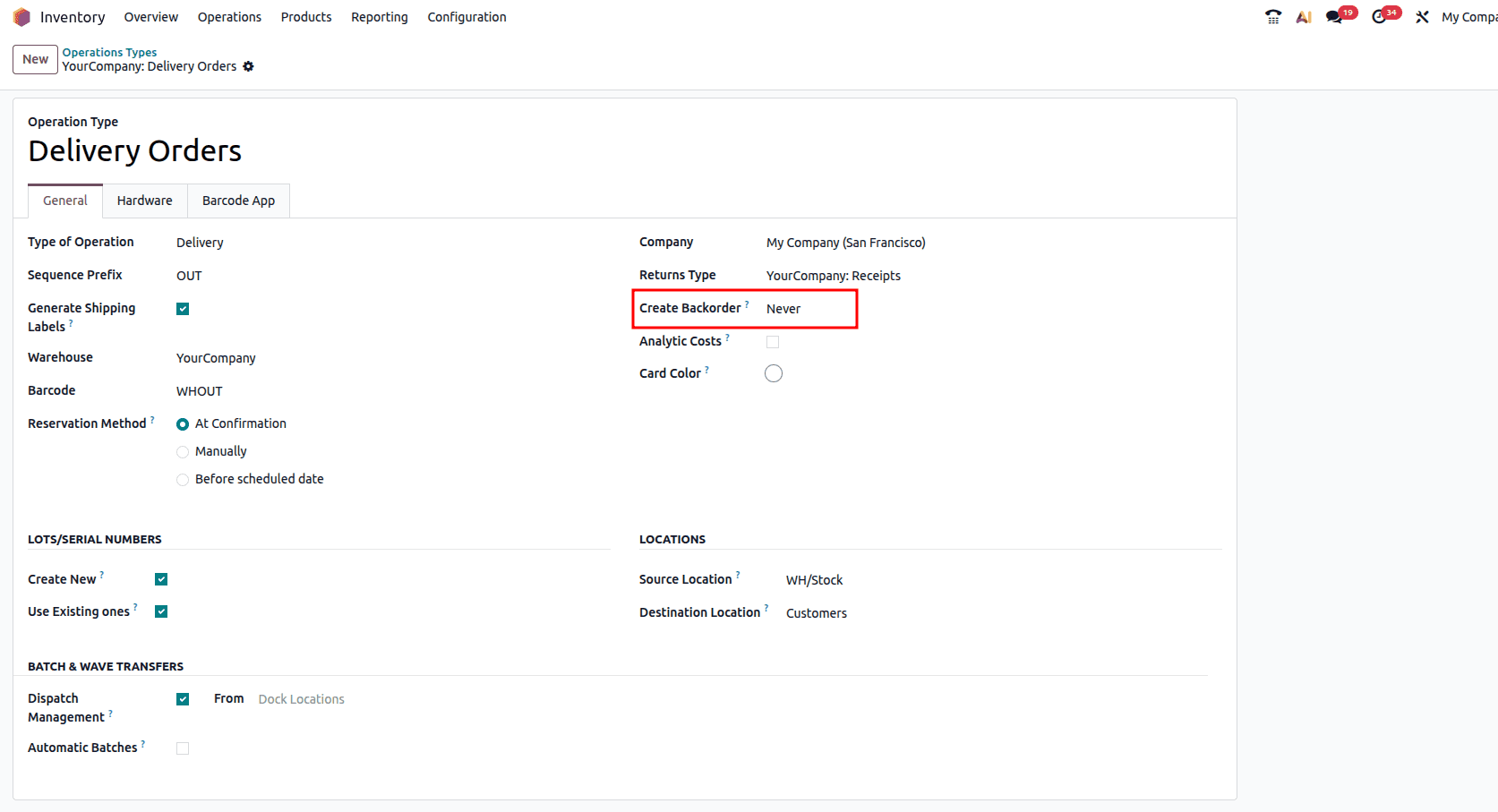Show help tooltip for Destination Location
The image size is (1498, 812).
point(766,609)
